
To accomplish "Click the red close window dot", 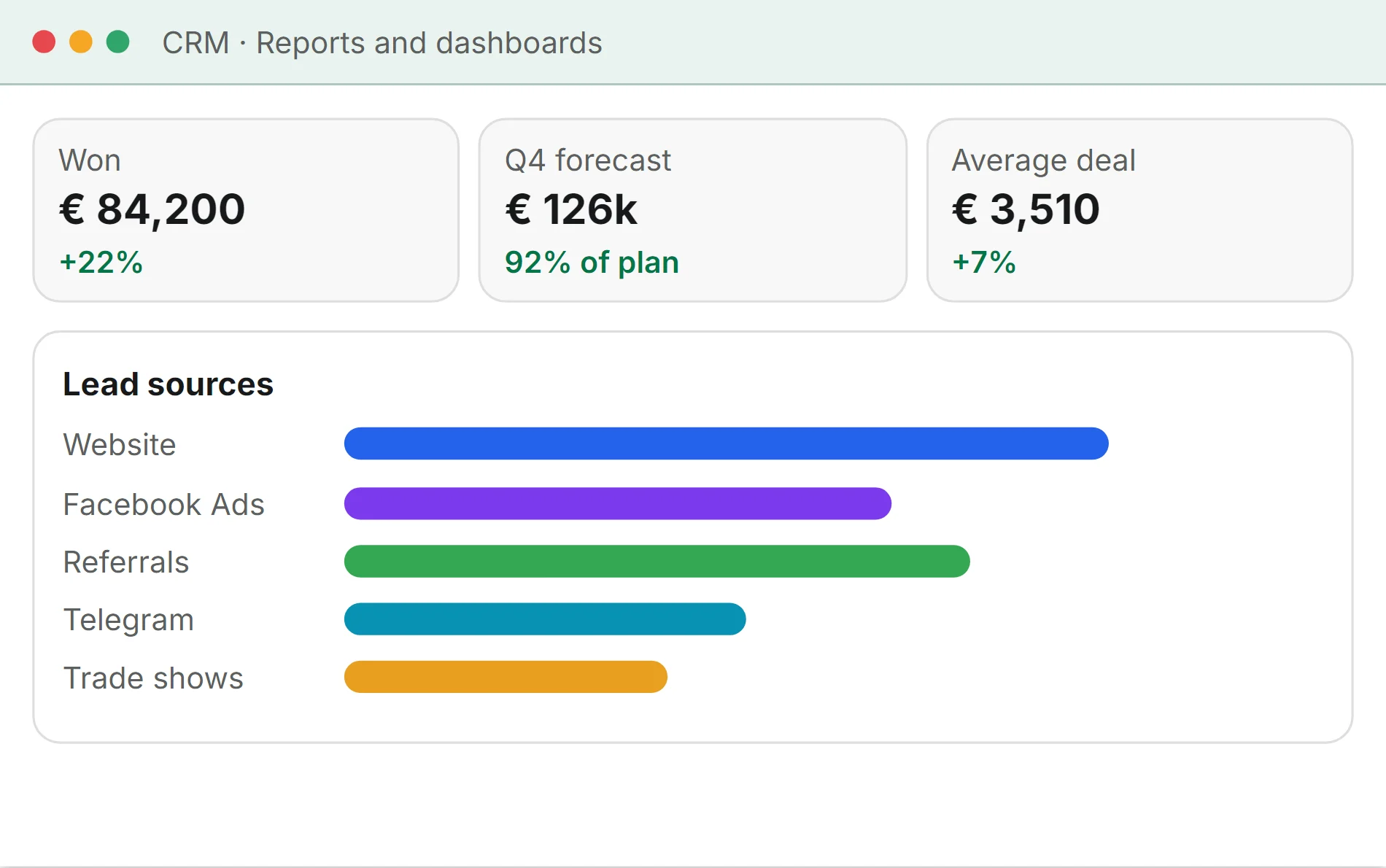I will [x=44, y=42].
